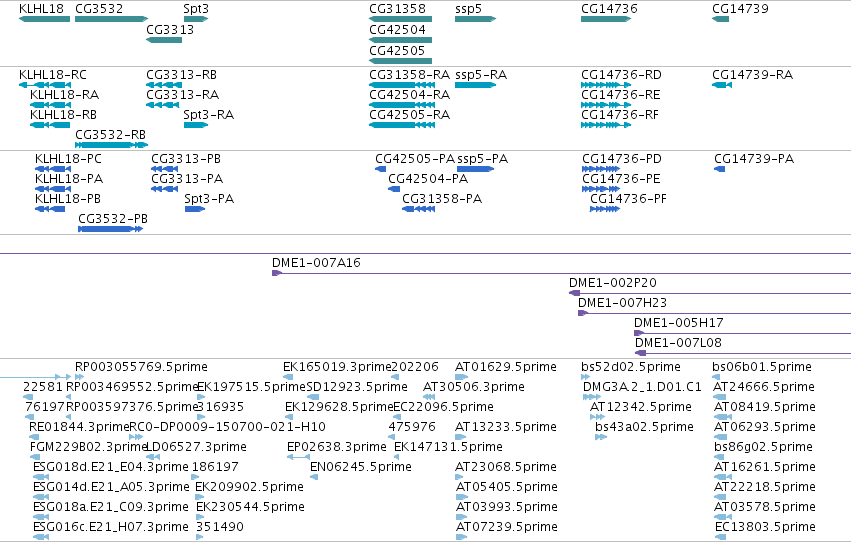Select transcript CG42504-RA
The image size is (851, 542).
pyautogui.click(x=402, y=105)
